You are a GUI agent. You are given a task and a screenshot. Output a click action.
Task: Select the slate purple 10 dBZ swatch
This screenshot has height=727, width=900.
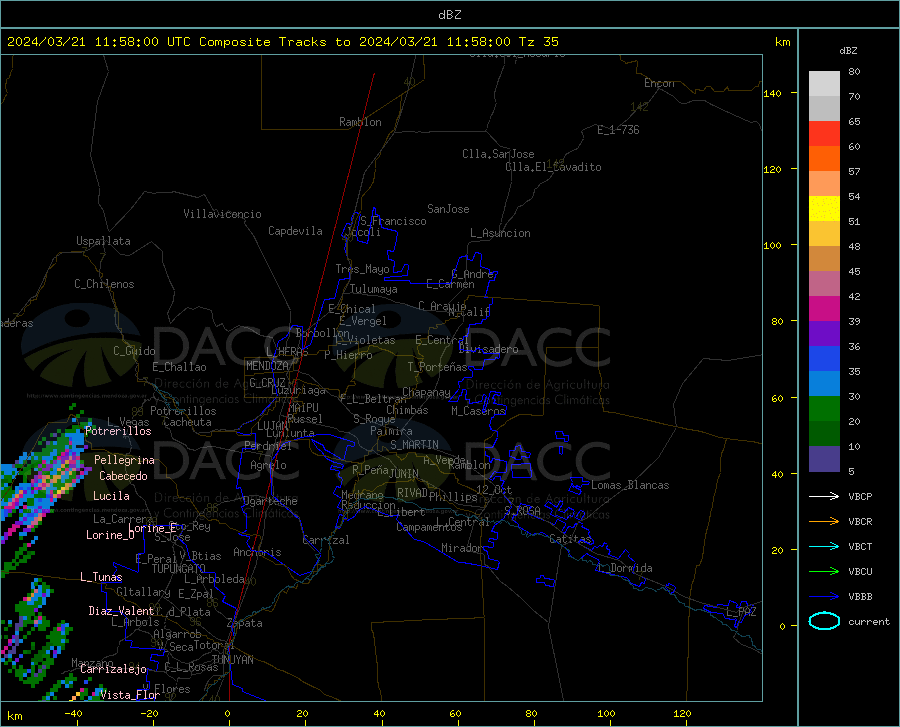[x=824, y=458]
